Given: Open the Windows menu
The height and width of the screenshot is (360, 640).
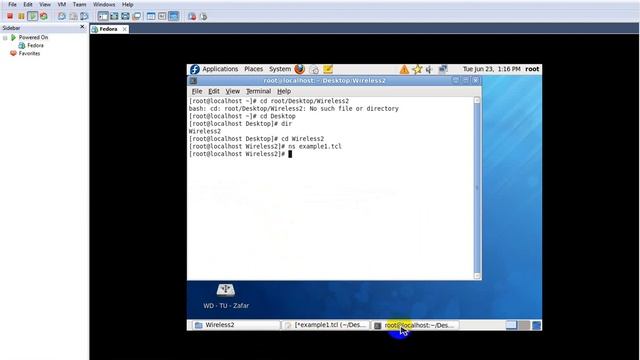Looking at the screenshot, I should tap(104, 4).
